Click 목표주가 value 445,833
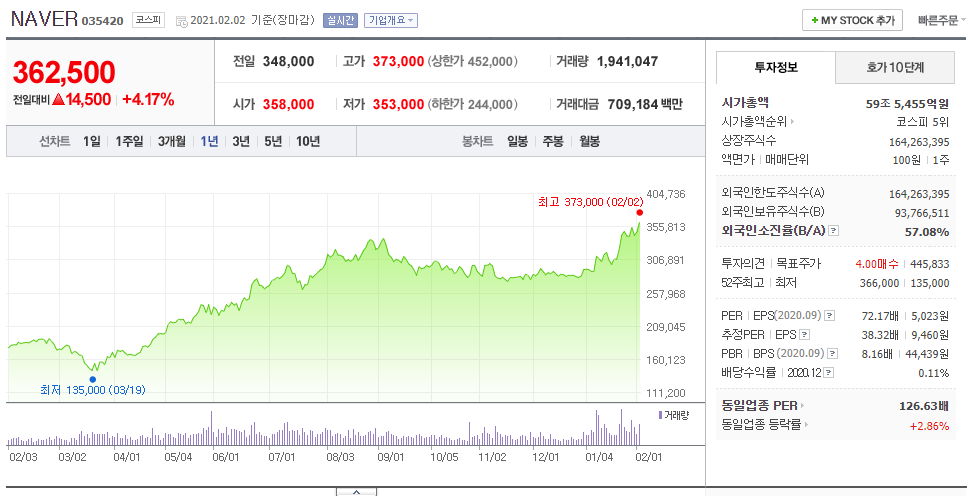The width and height of the screenshot is (973, 496). (930, 264)
